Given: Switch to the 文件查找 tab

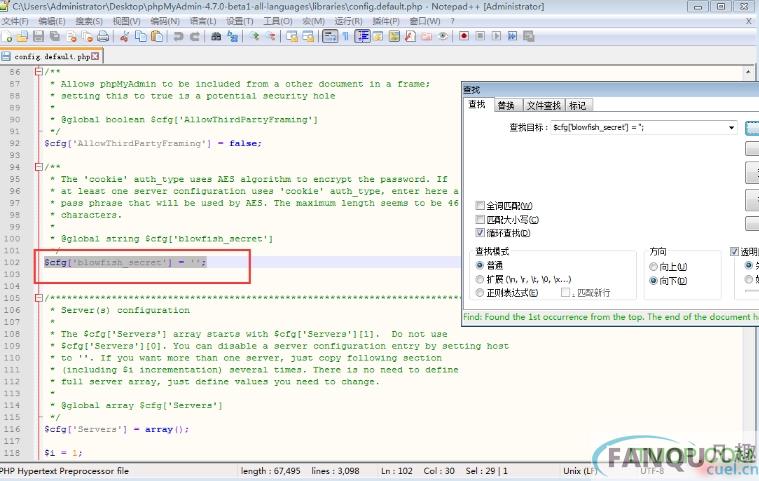Looking at the screenshot, I should point(544,105).
